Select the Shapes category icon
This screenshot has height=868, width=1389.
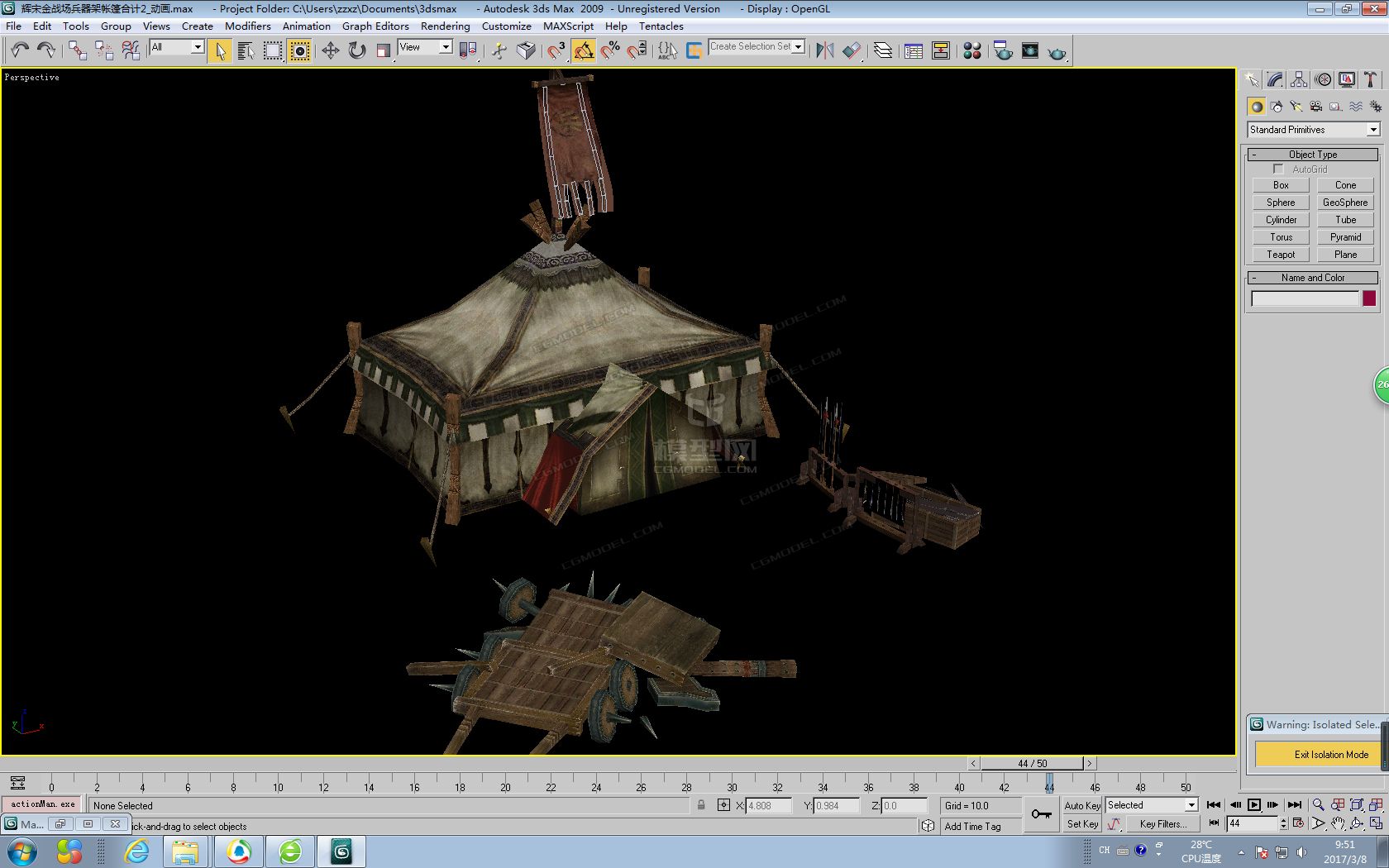(x=1277, y=107)
